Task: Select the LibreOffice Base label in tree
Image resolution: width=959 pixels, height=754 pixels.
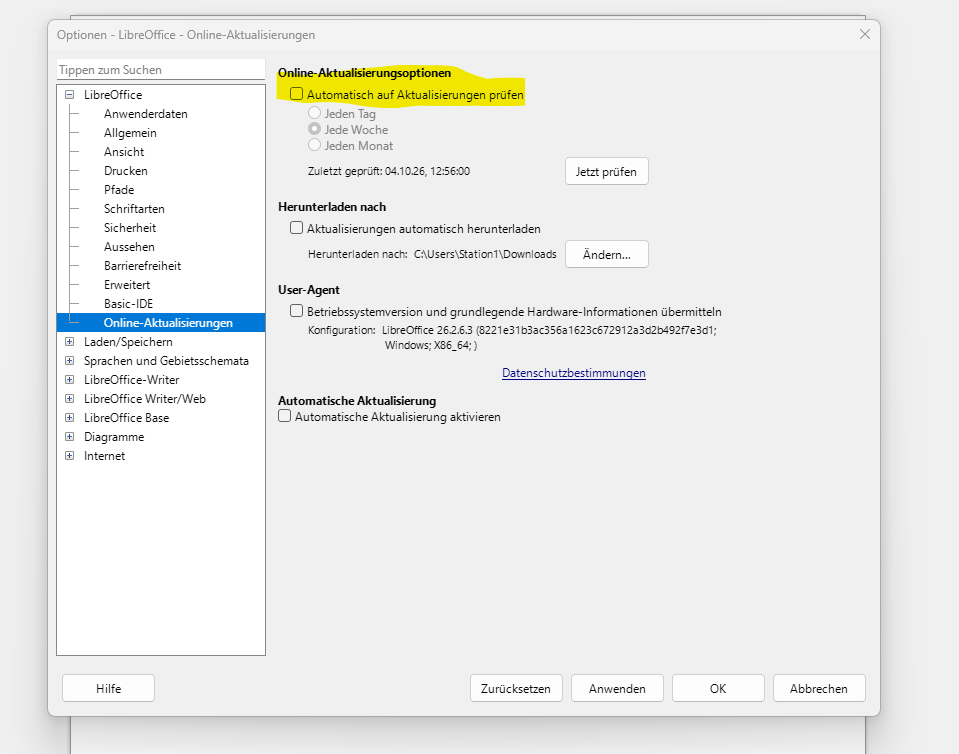Action: (127, 418)
